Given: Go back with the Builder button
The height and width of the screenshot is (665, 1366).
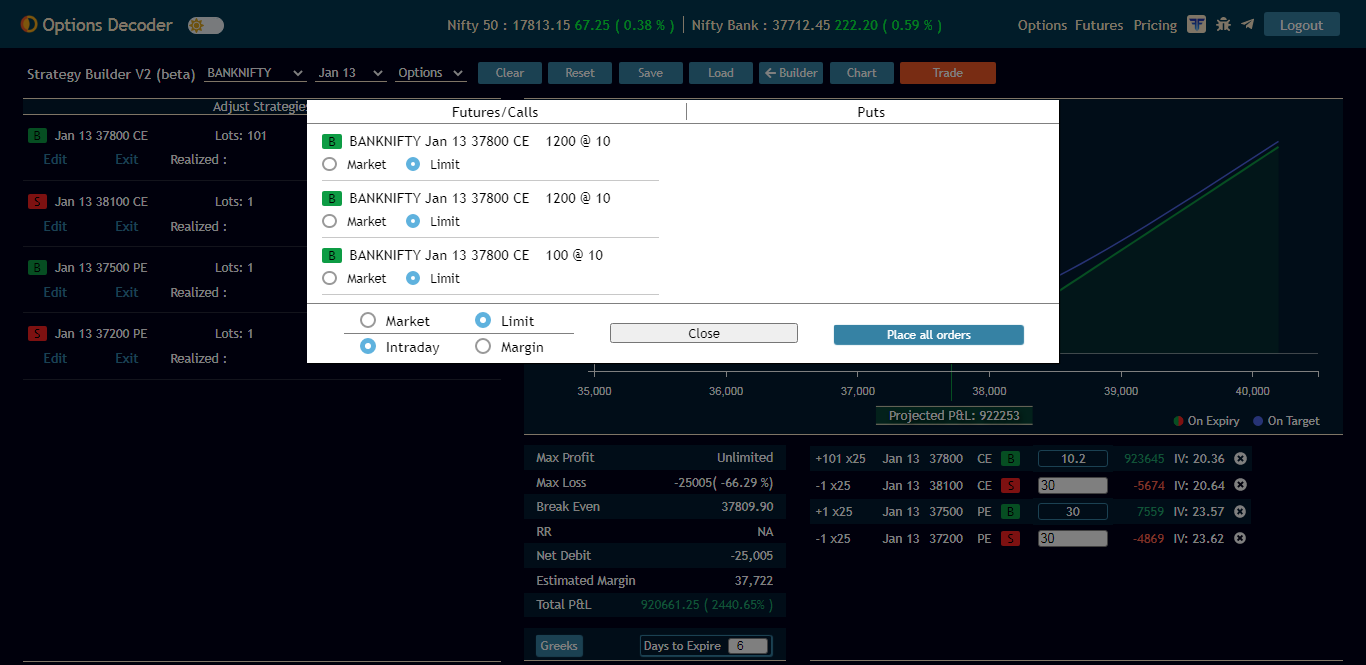Looking at the screenshot, I should [x=791, y=73].
